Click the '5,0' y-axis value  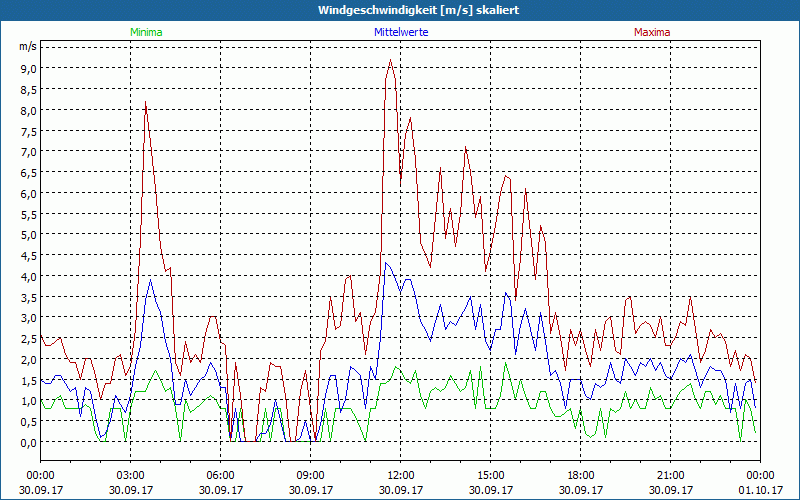(29, 235)
